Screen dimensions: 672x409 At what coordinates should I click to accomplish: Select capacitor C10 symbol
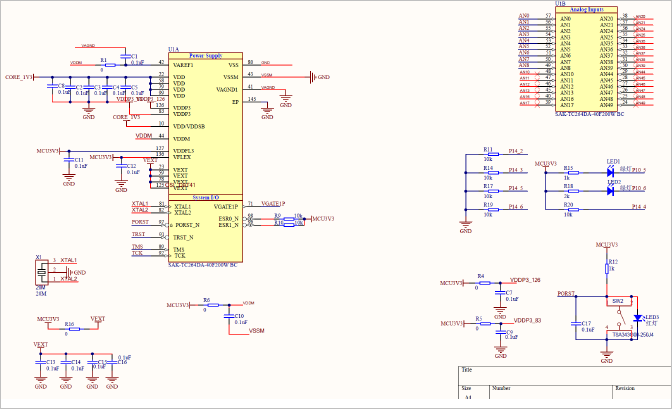pos(228,316)
